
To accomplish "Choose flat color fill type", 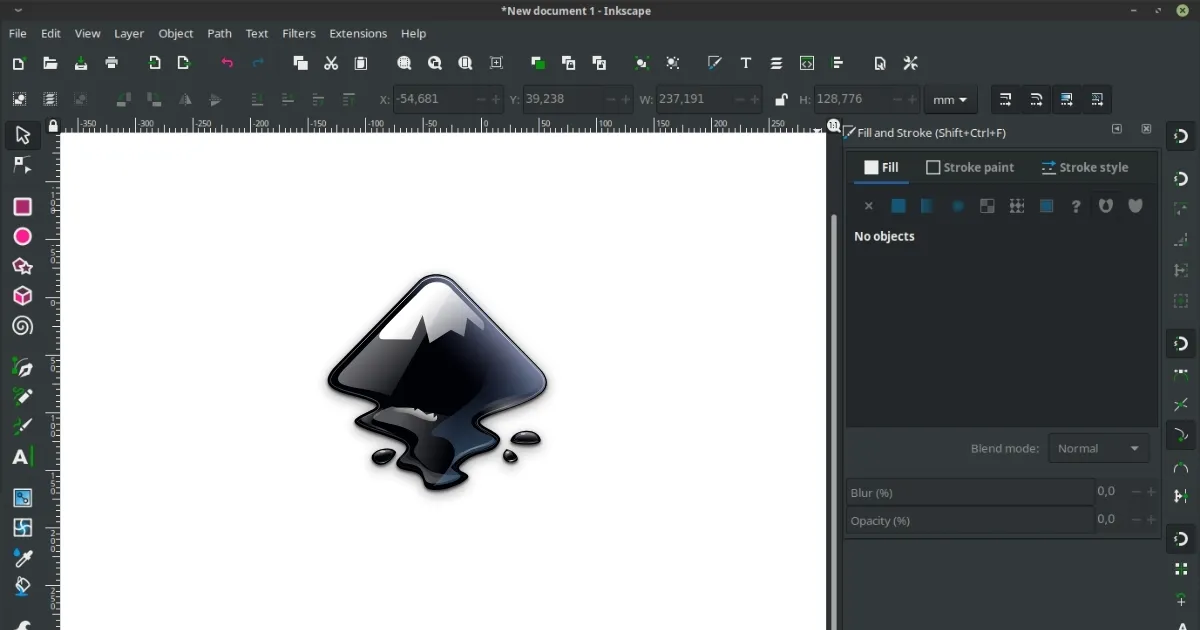I will (898, 206).
